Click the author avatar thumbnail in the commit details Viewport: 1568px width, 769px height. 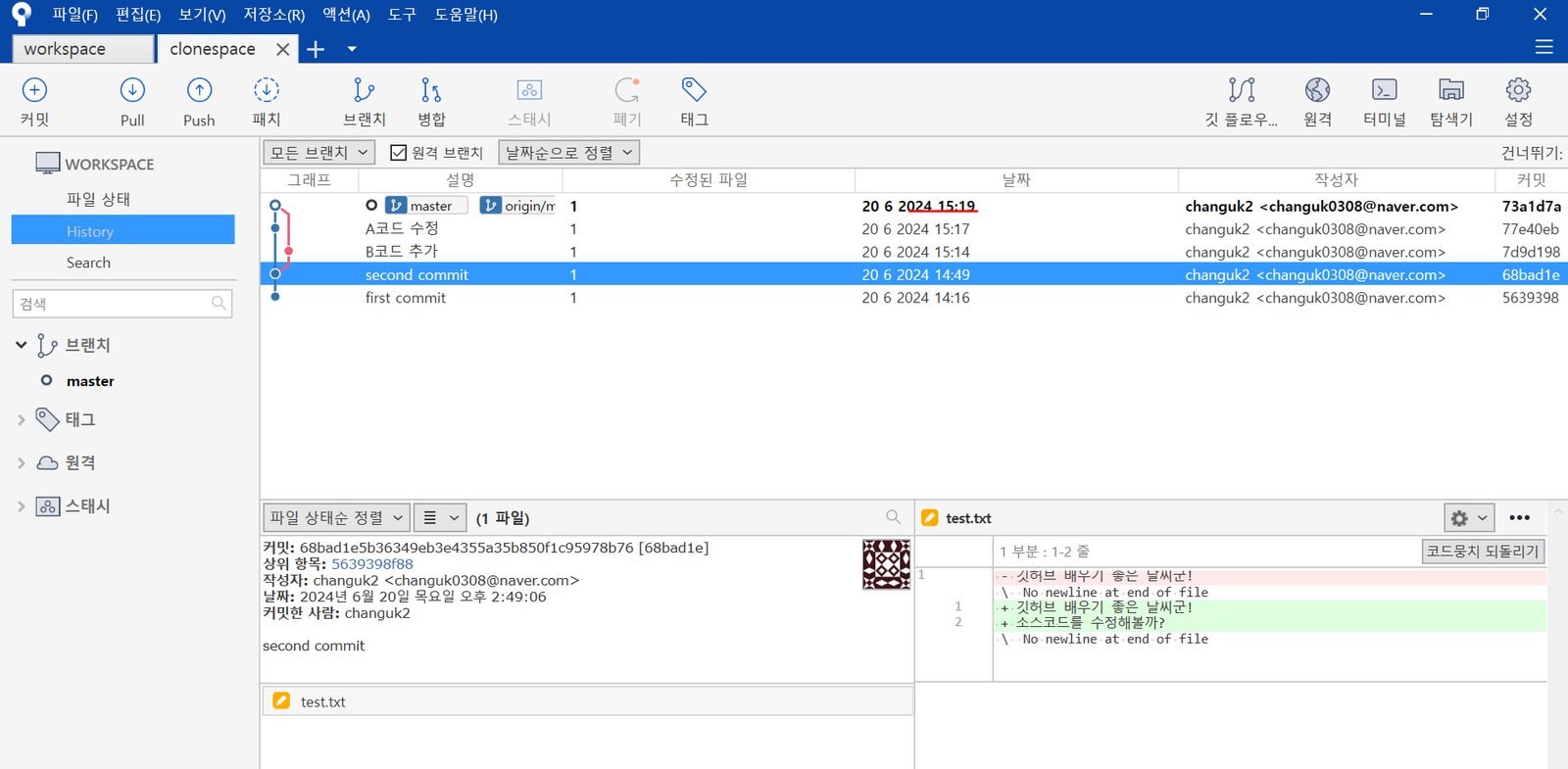point(886,564)
